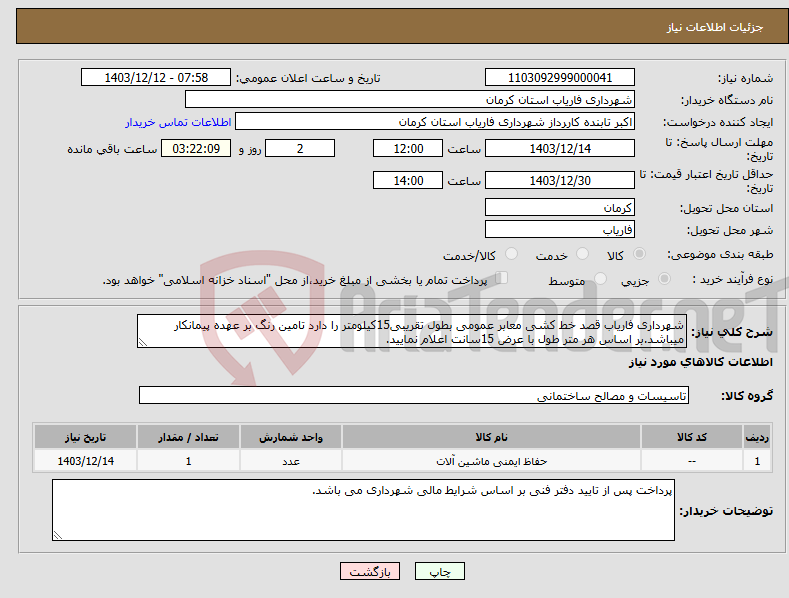Click the تعداد / مقدار column header

point(188,437)
